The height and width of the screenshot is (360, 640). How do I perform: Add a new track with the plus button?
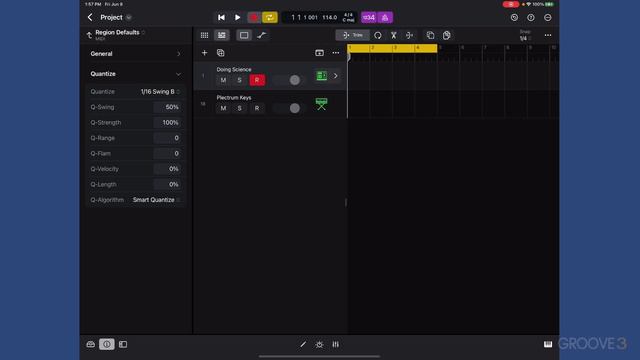click(204, 53)
